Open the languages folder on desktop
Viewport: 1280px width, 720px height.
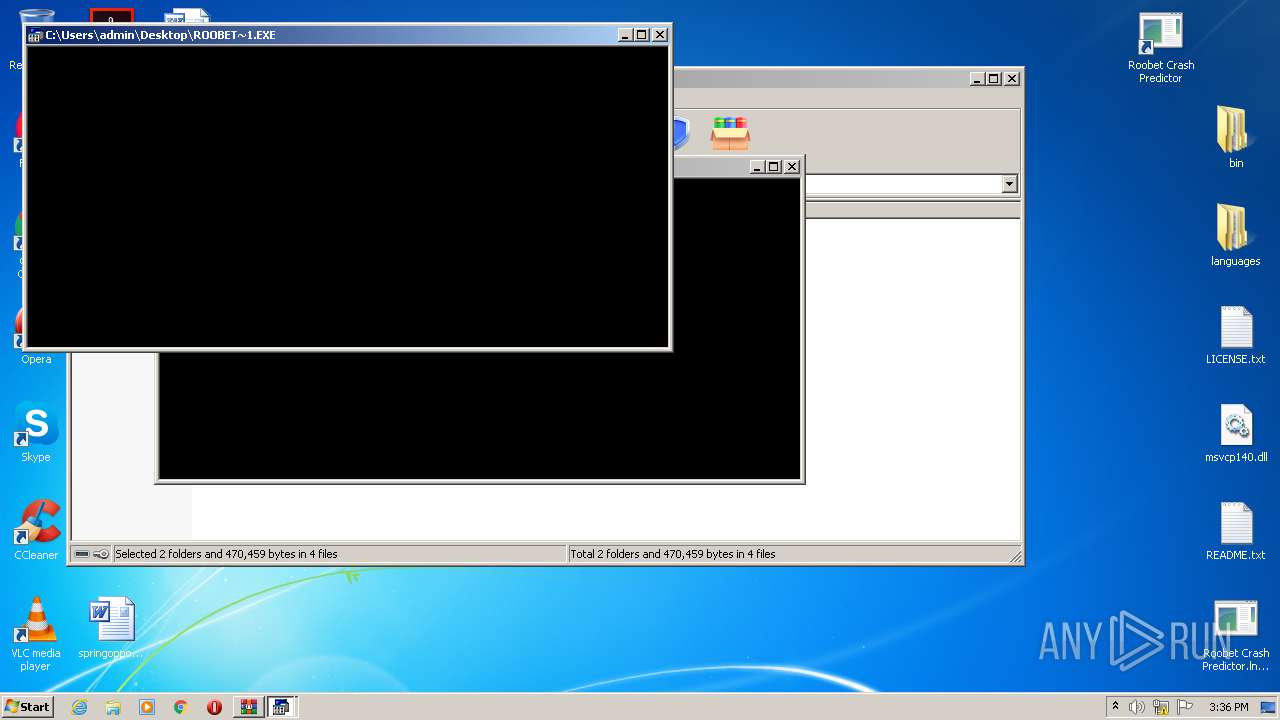(1236, 235)
